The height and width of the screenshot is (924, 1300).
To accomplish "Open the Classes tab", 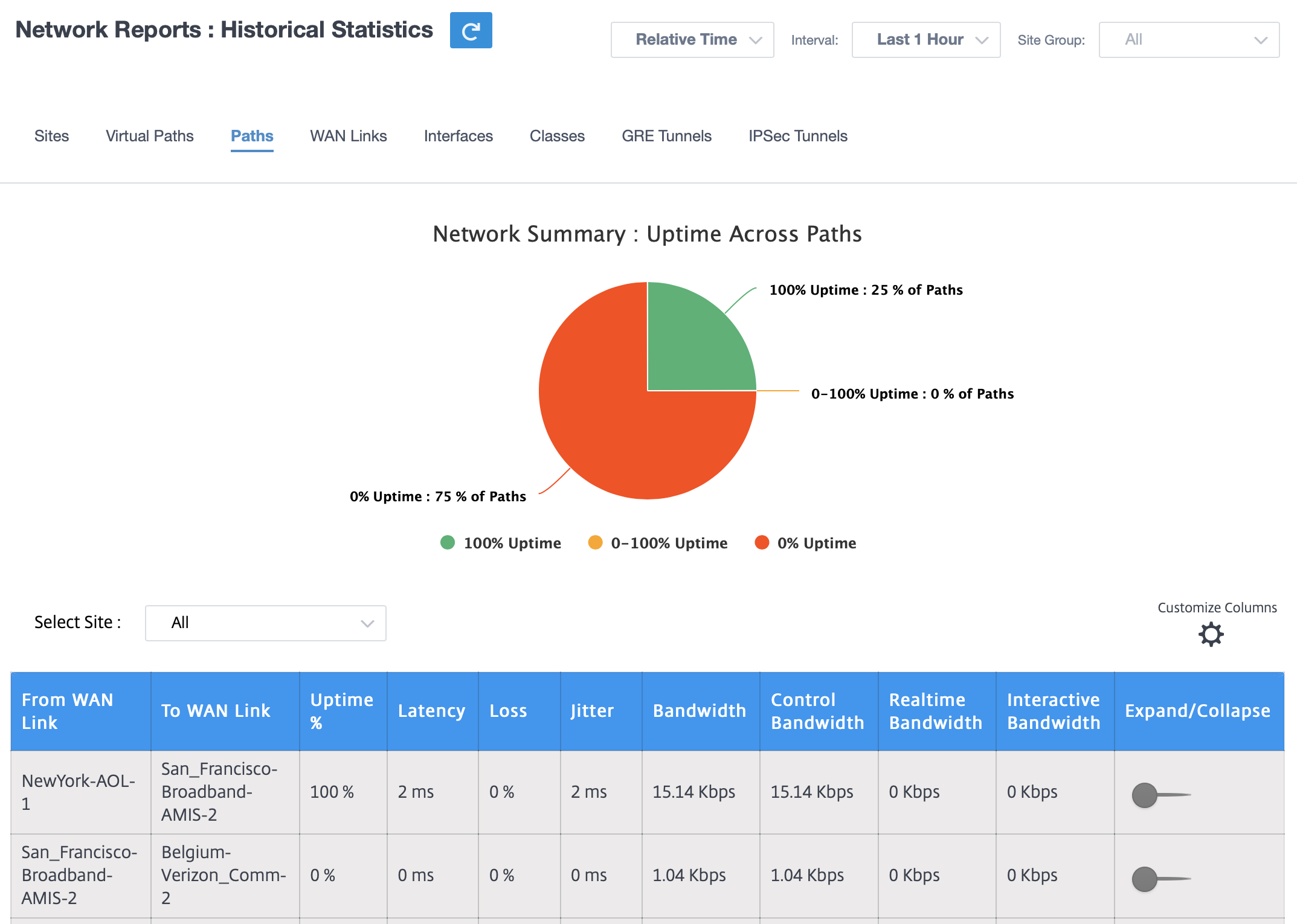I will (x=557, y=136).
